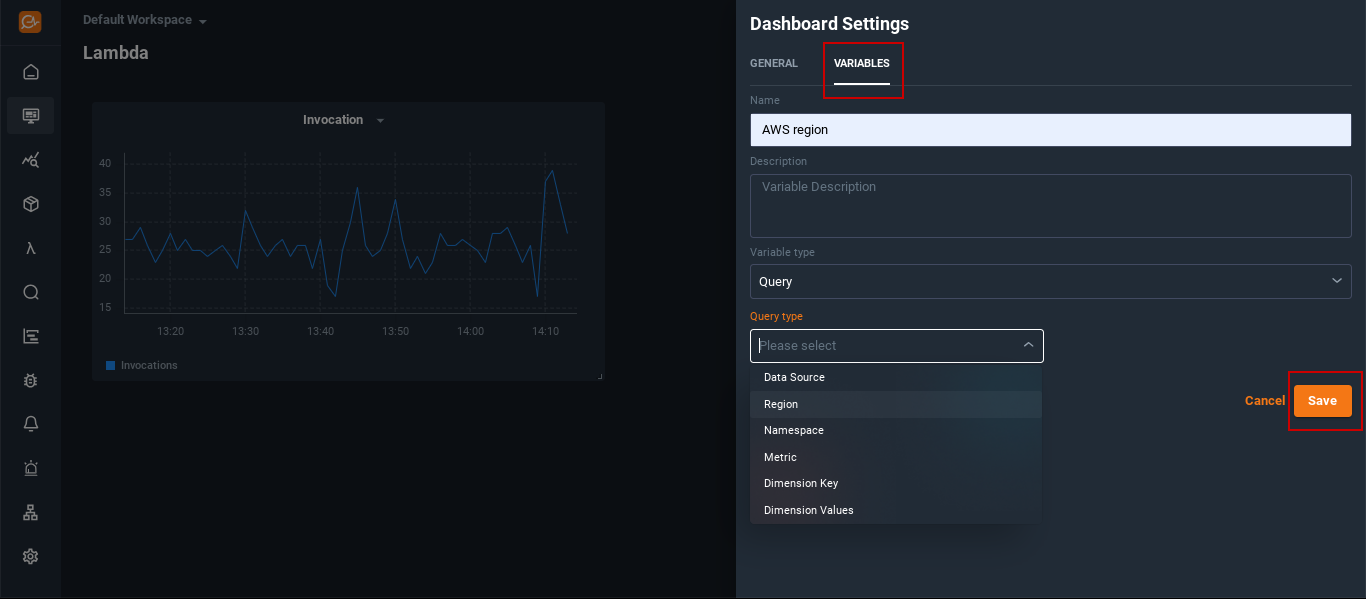The image size is (1366, 599).
Task: Select the bug debugging icon
Action: point(30,380)
